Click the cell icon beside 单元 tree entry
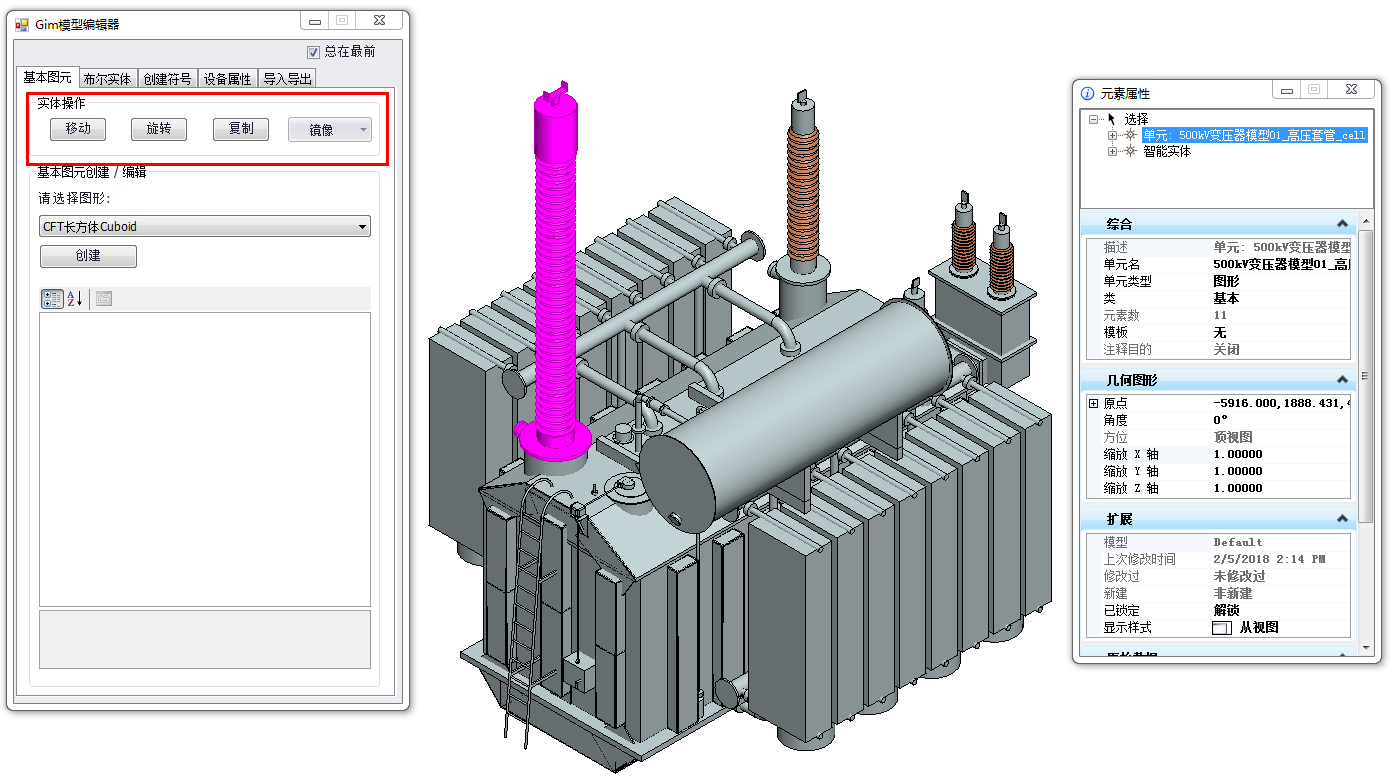The height and width of the screenshot is (778, 1395). [1131, 135]
